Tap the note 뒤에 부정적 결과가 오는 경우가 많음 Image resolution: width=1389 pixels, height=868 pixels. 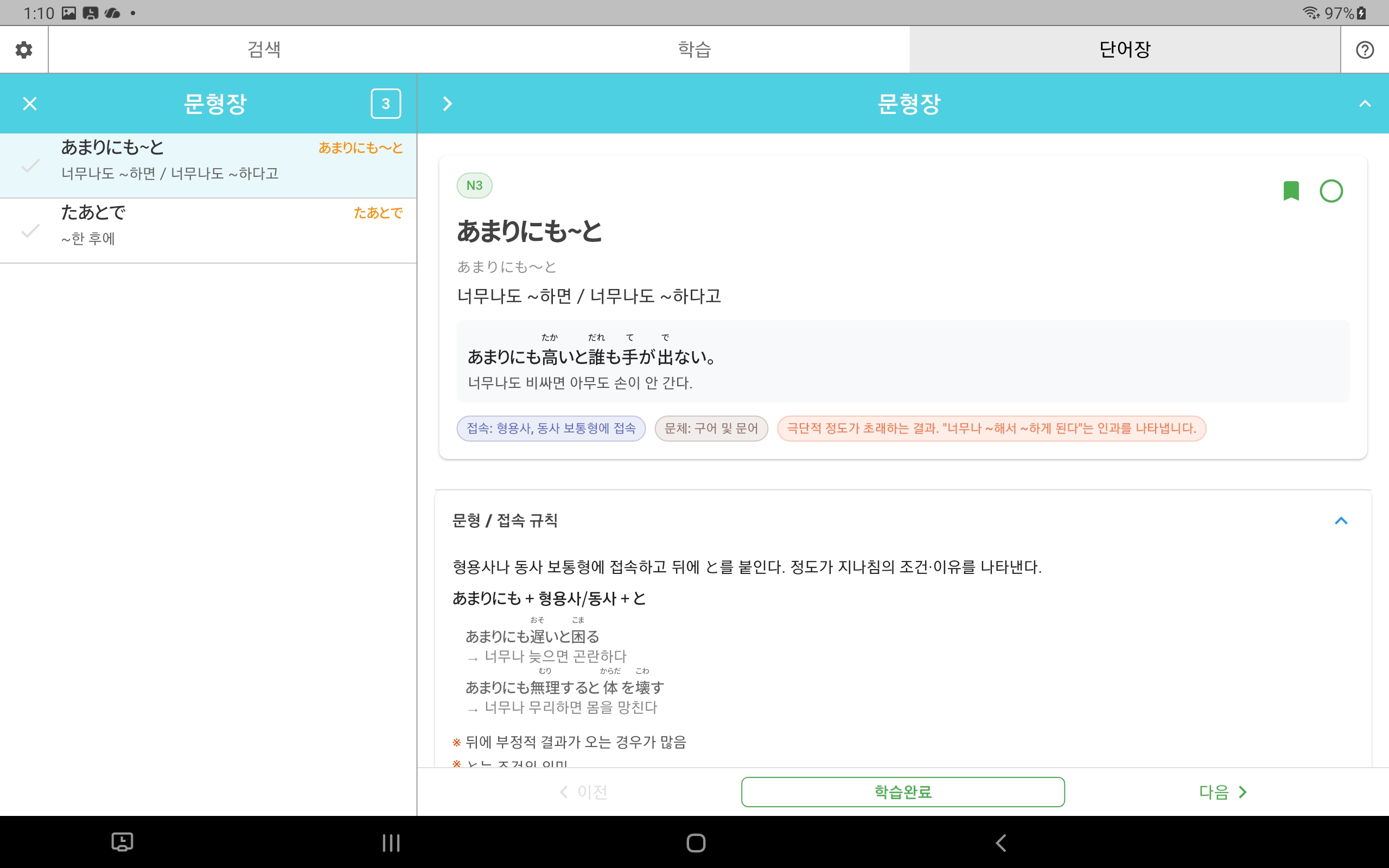(576, 742)
